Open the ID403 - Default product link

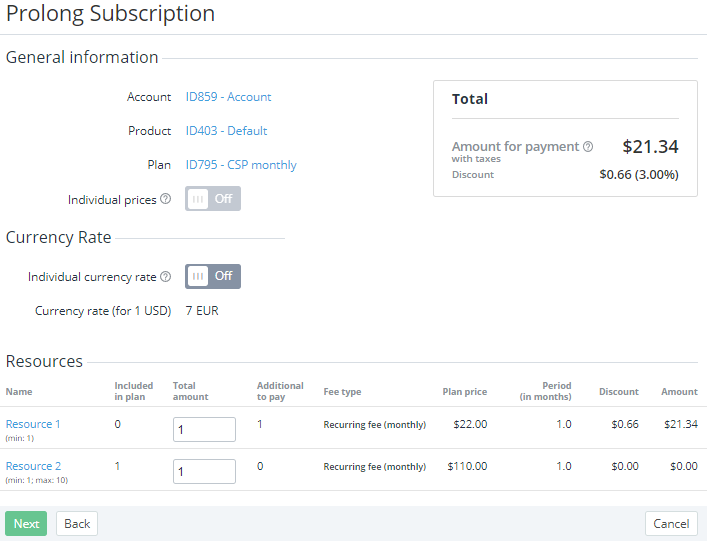[x=226, y=131]
